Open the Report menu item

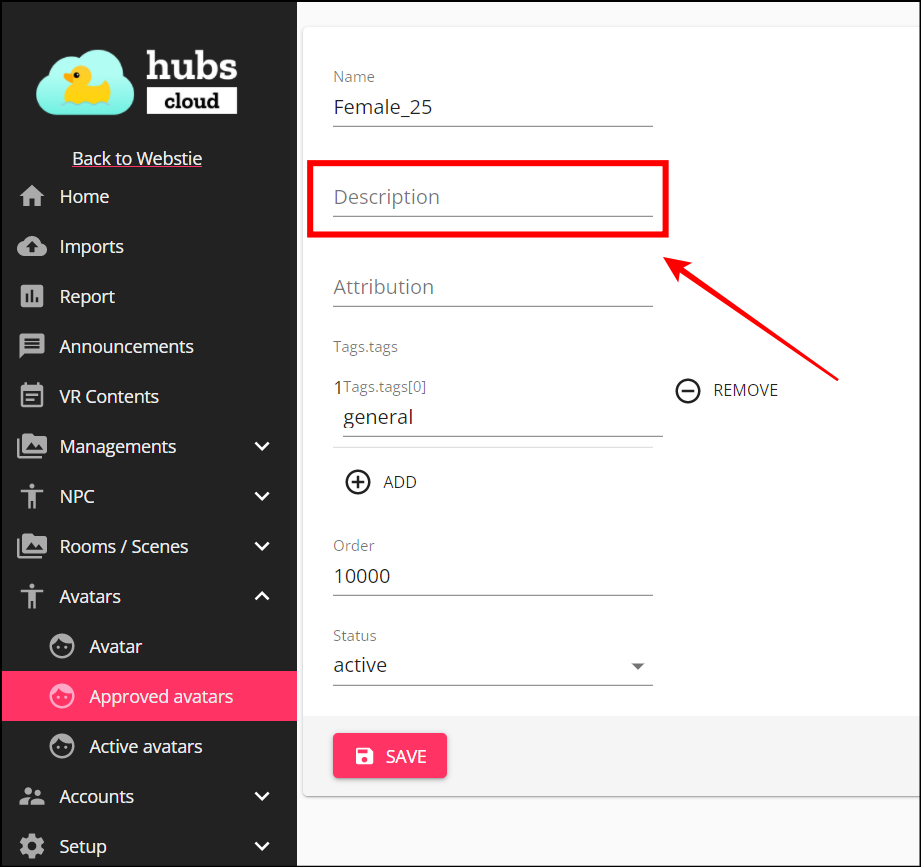click(149, 297)
